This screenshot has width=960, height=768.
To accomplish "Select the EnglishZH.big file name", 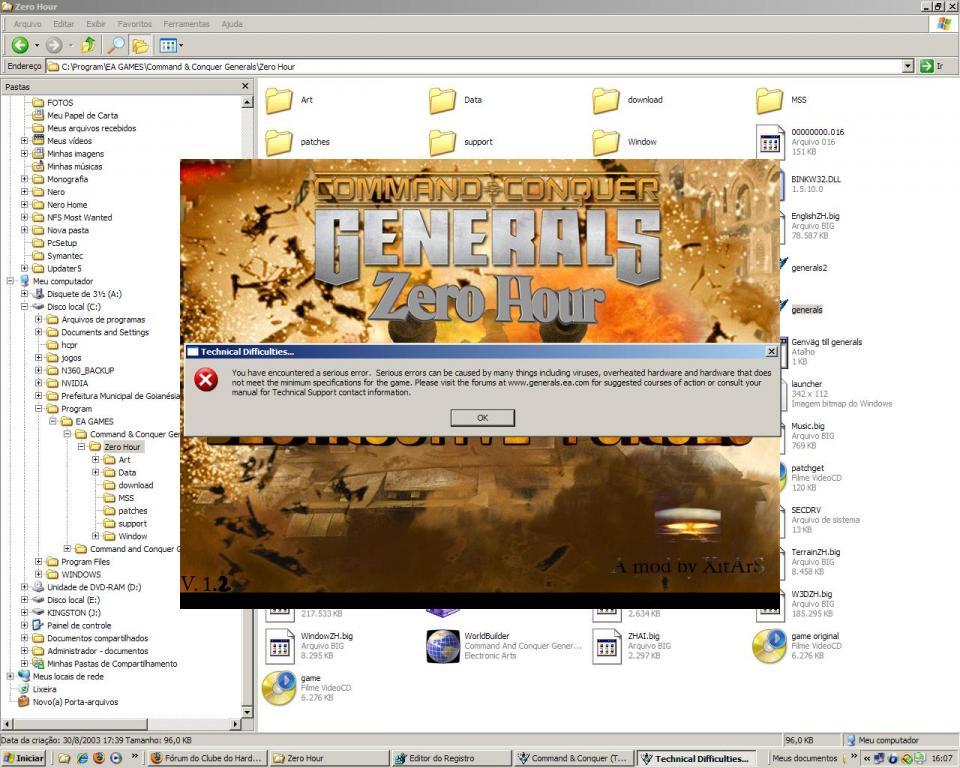I will (x=815, y=216).
